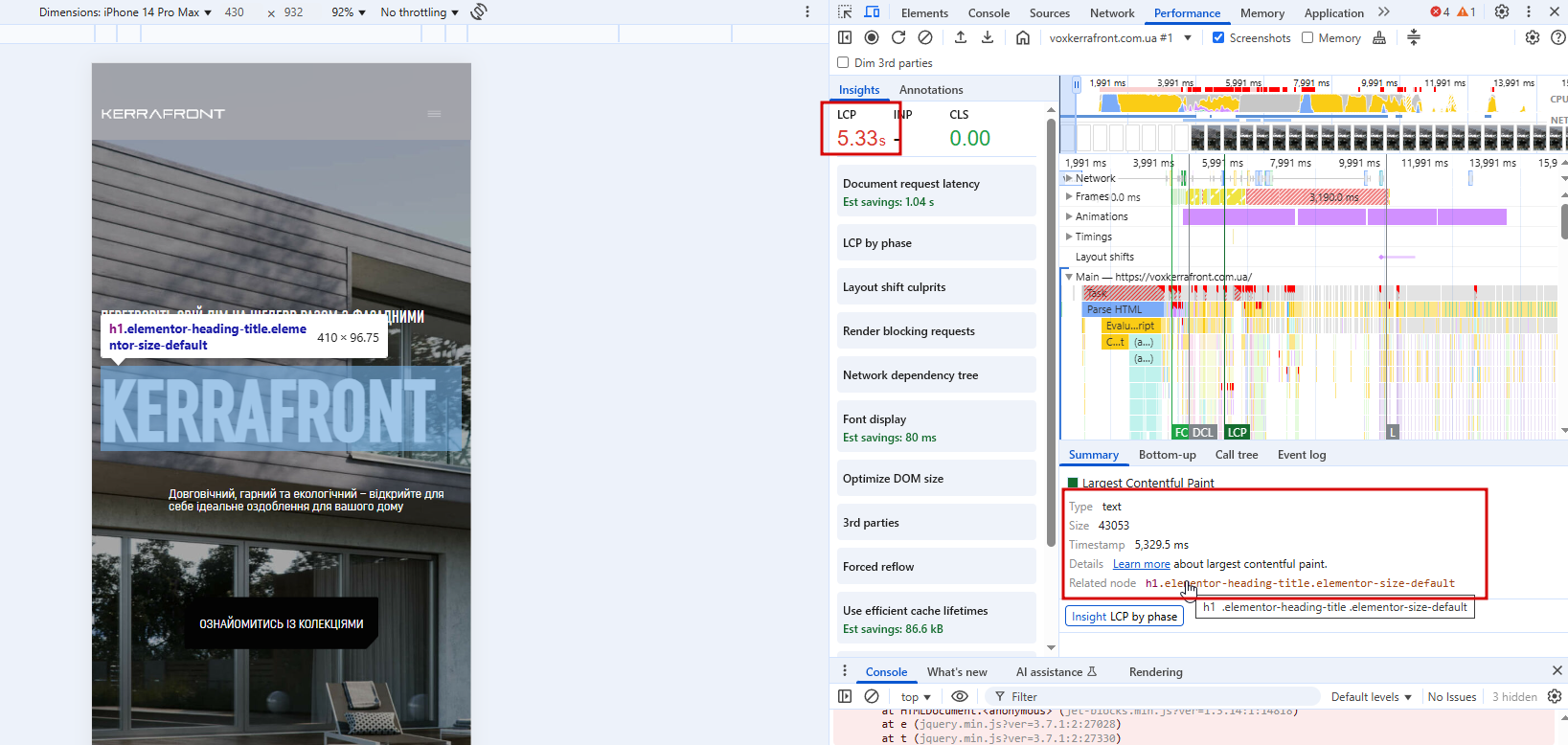Image resolution: width=1568 pixels, height=745 pixels.
Task: Click the related node h1.elementor-heading-title link
Action: point(1300,583)
